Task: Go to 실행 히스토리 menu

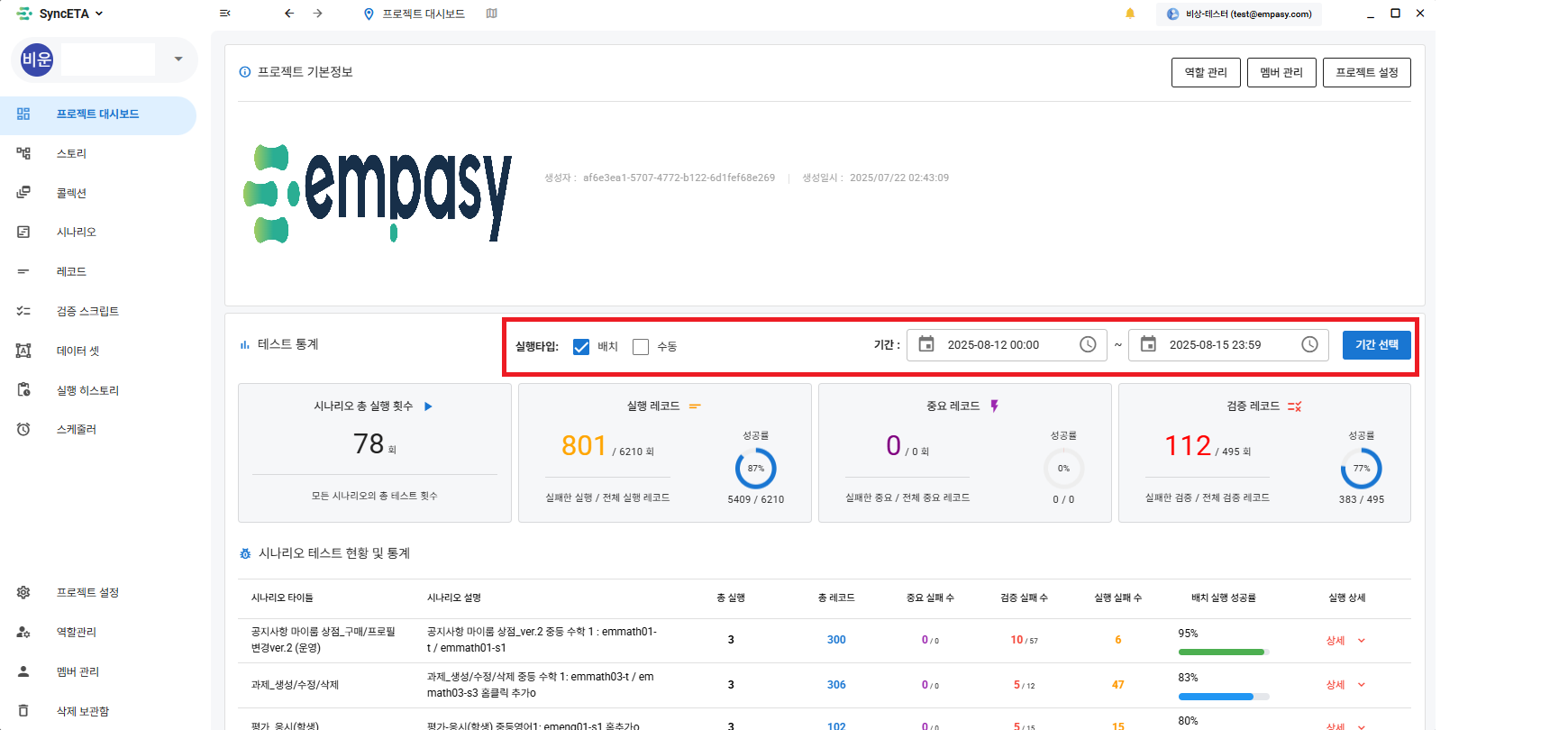Action: tap(87, 390)
